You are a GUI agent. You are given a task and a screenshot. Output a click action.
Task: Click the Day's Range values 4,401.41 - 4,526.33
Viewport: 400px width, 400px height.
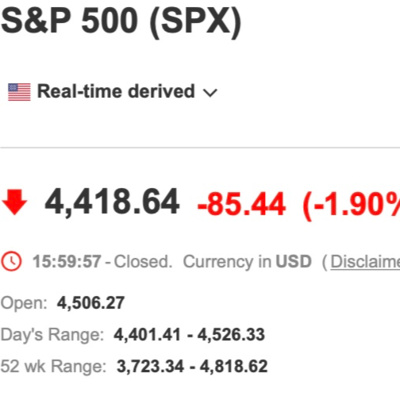click(x=189, y=334)
